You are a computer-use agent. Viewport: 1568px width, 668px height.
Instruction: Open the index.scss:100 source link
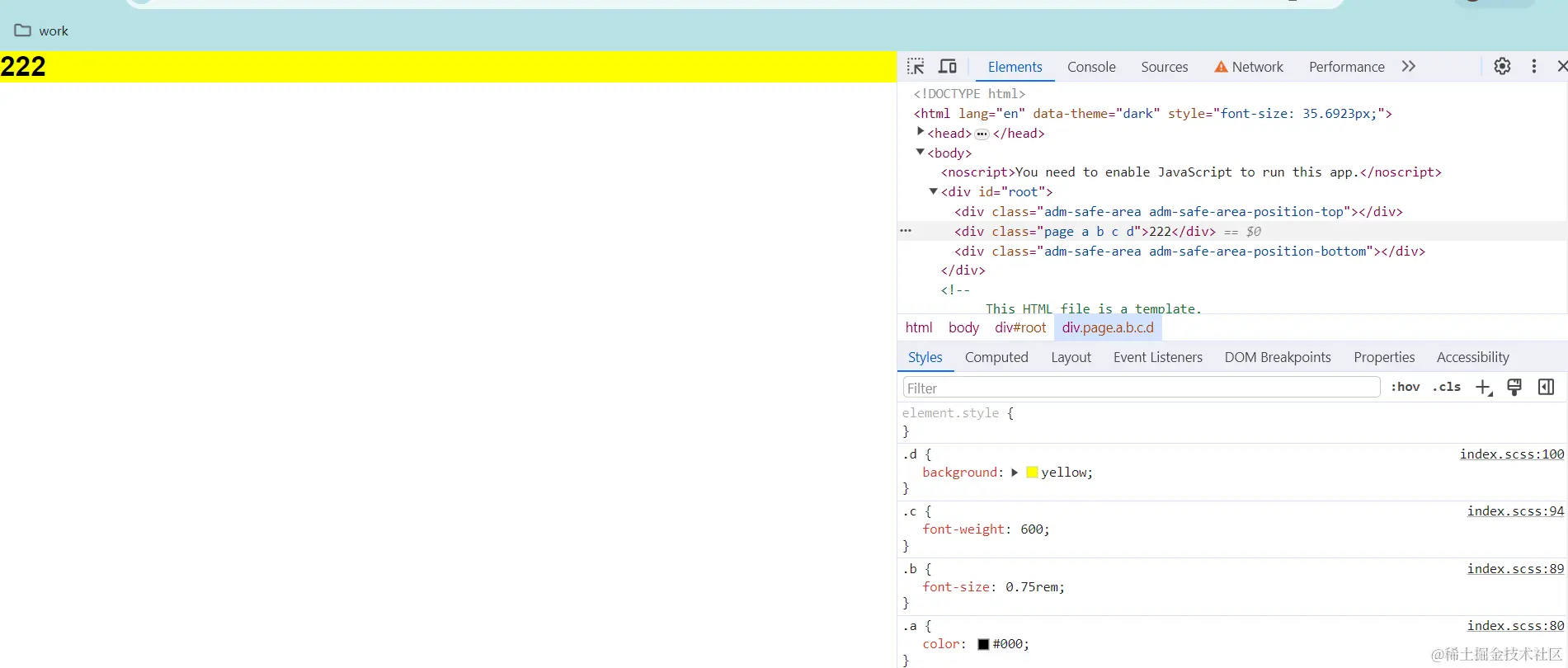(x=1512, y=454)
